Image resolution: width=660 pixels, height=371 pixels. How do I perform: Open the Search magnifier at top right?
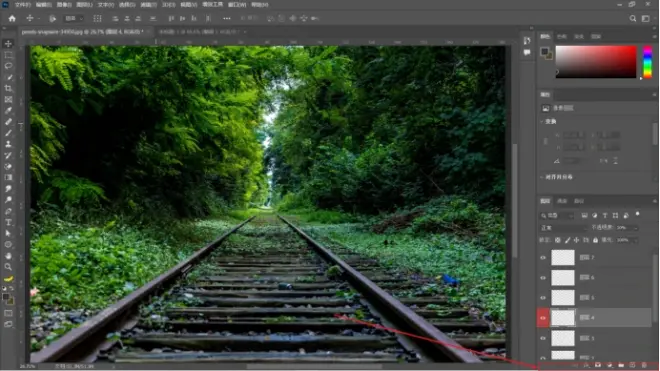633,19
